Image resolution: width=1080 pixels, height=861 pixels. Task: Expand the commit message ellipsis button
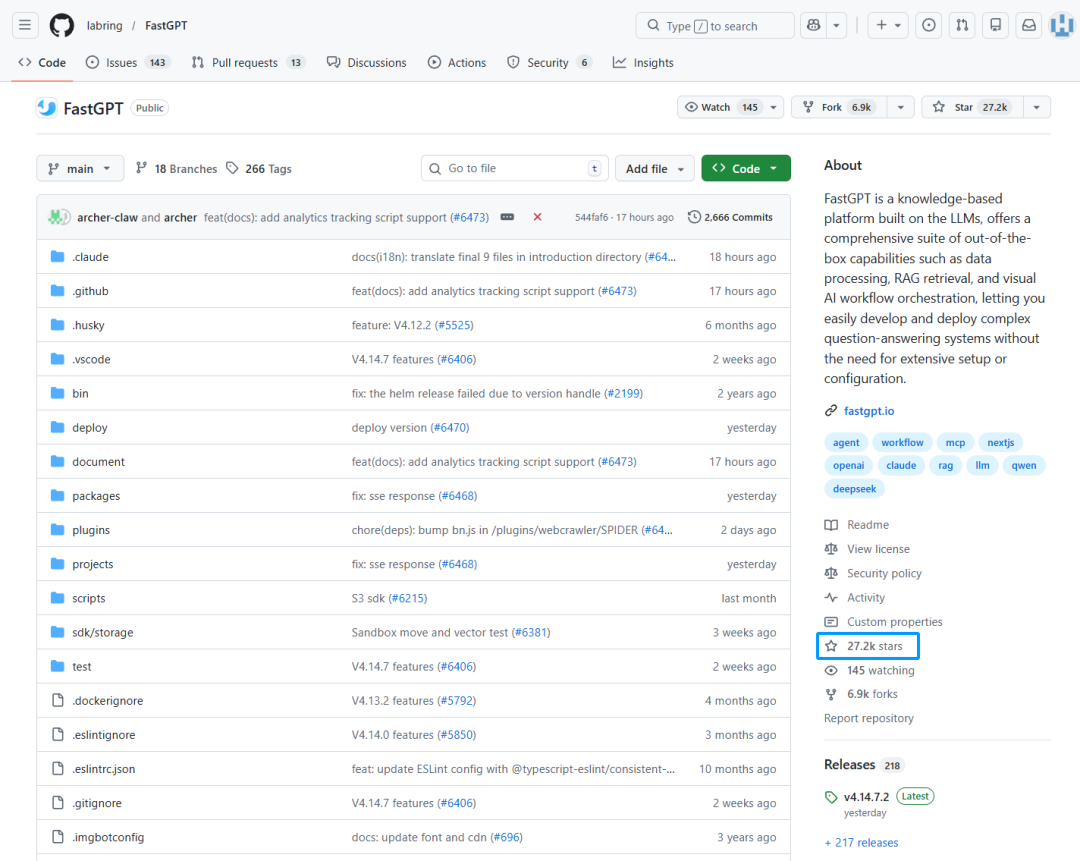507,217
